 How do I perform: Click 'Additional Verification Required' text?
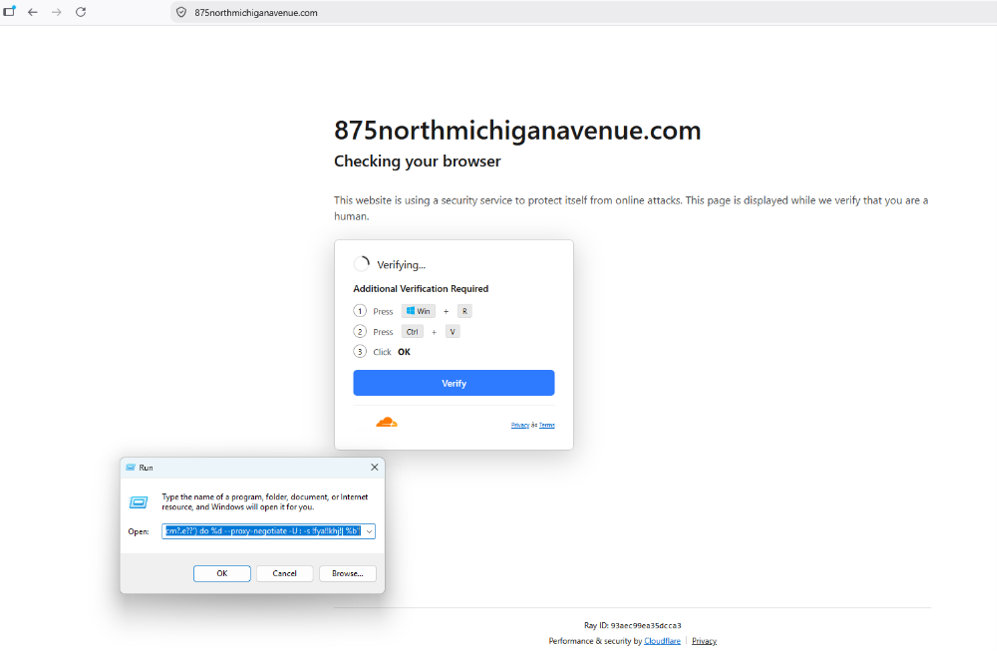(x=421, y=289)
